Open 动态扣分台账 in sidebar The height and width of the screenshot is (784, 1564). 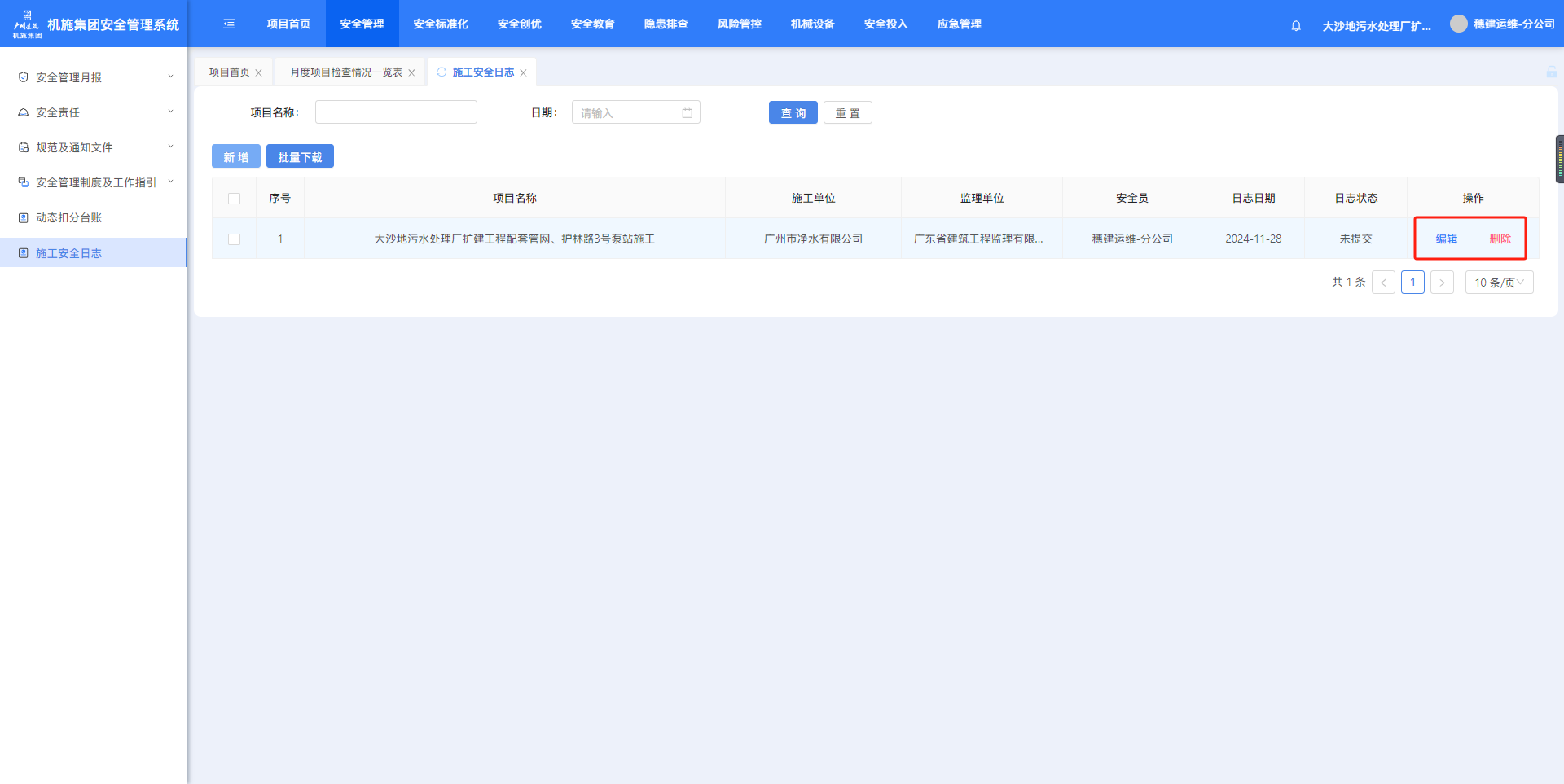click(x=69, y=218)
